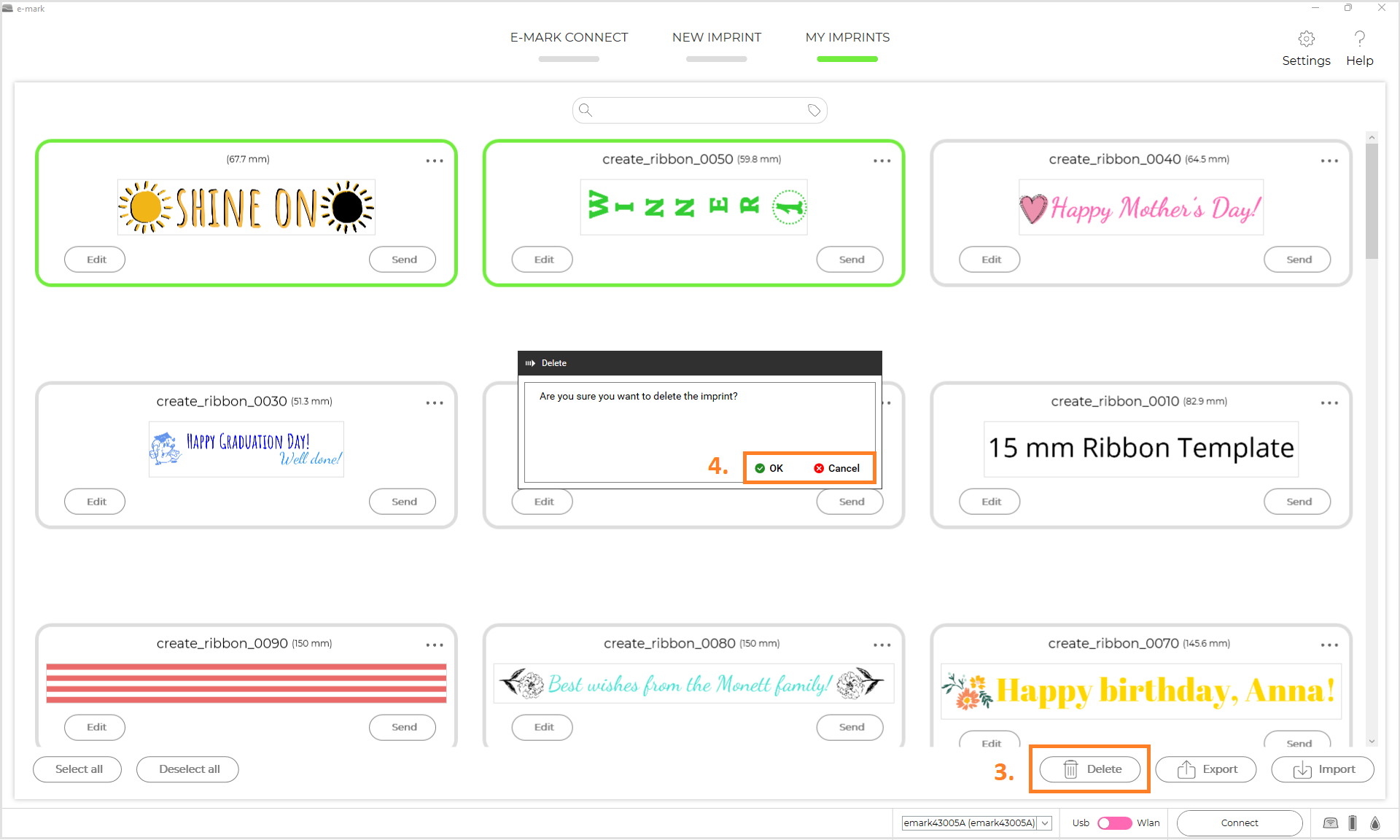The height and width of the screenshot is (840, 1400).
Task: Switch to the NEW IMPRINT tab
Action: coord(716,37)
